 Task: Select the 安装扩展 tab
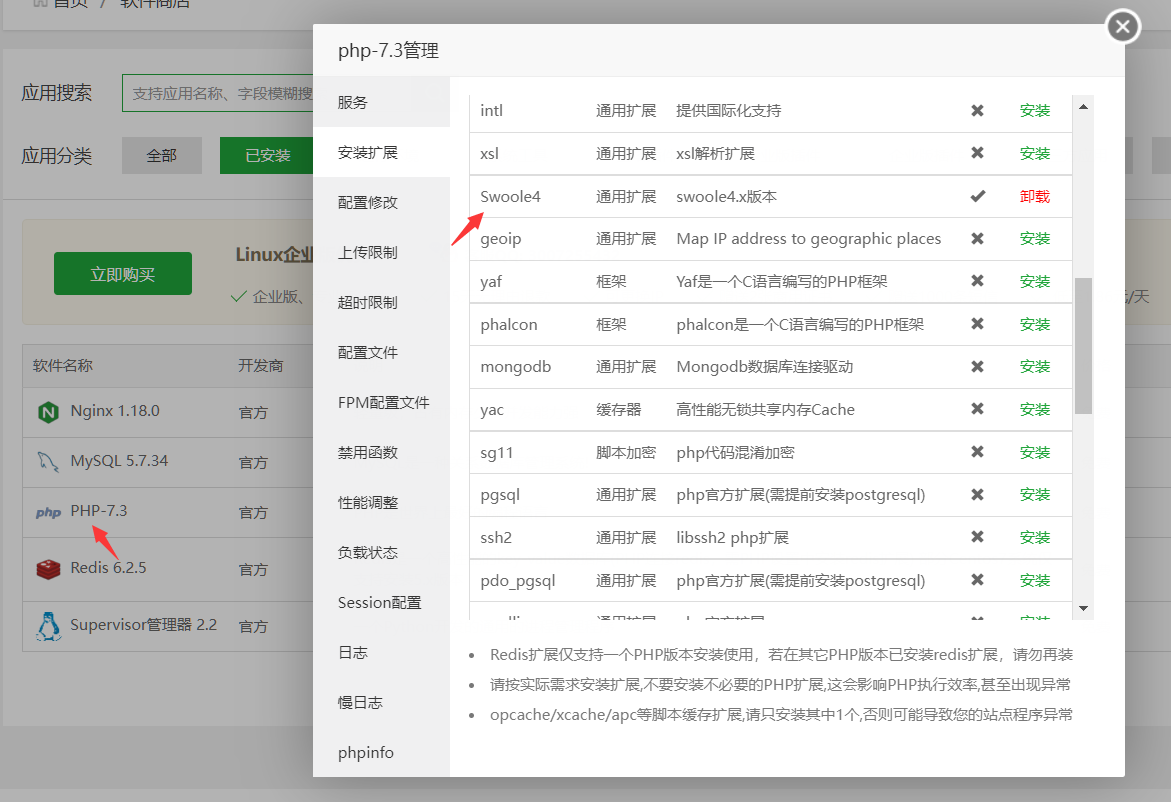click(x=382, y=152)
